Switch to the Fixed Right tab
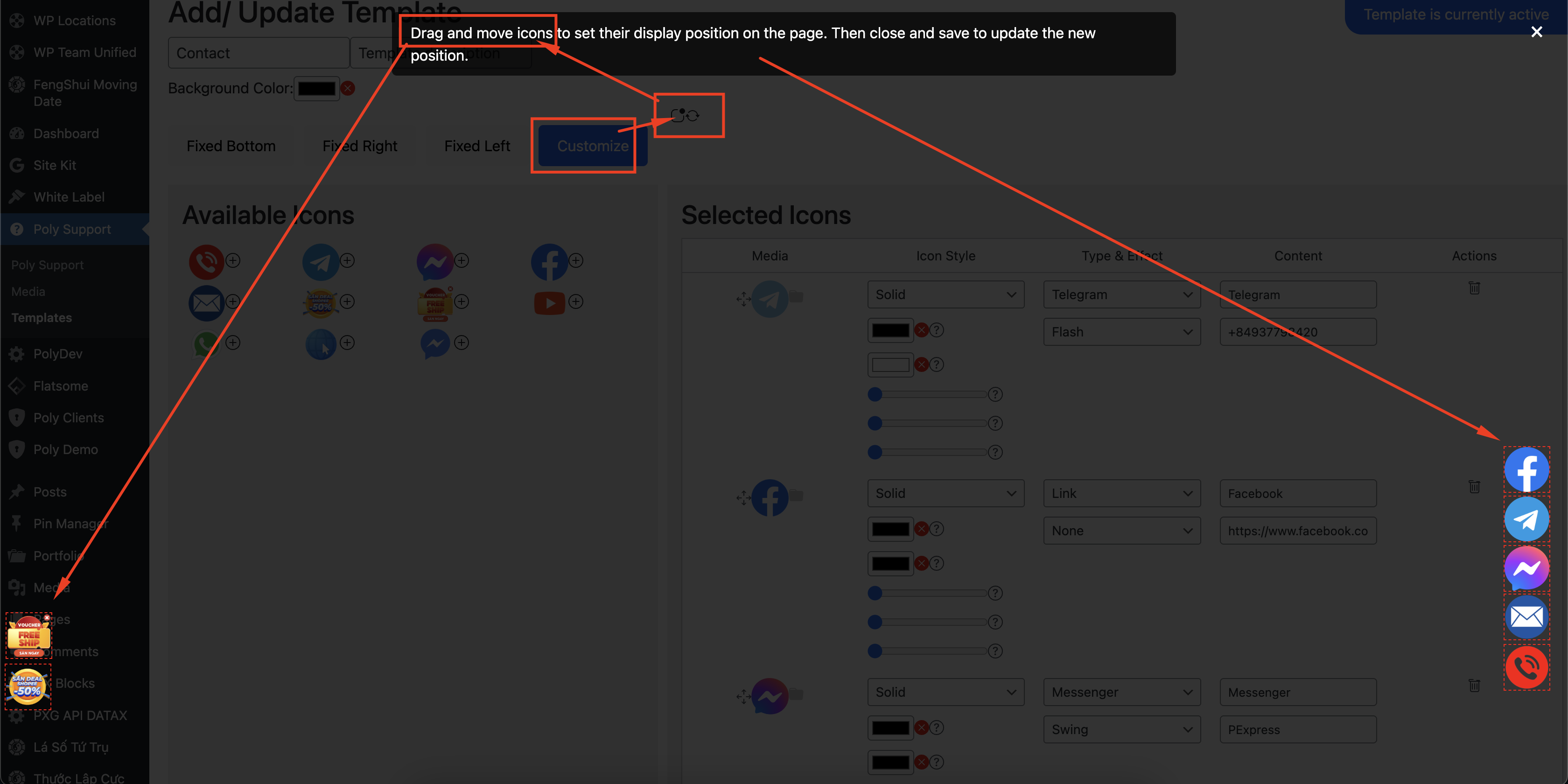 (359, 146)
